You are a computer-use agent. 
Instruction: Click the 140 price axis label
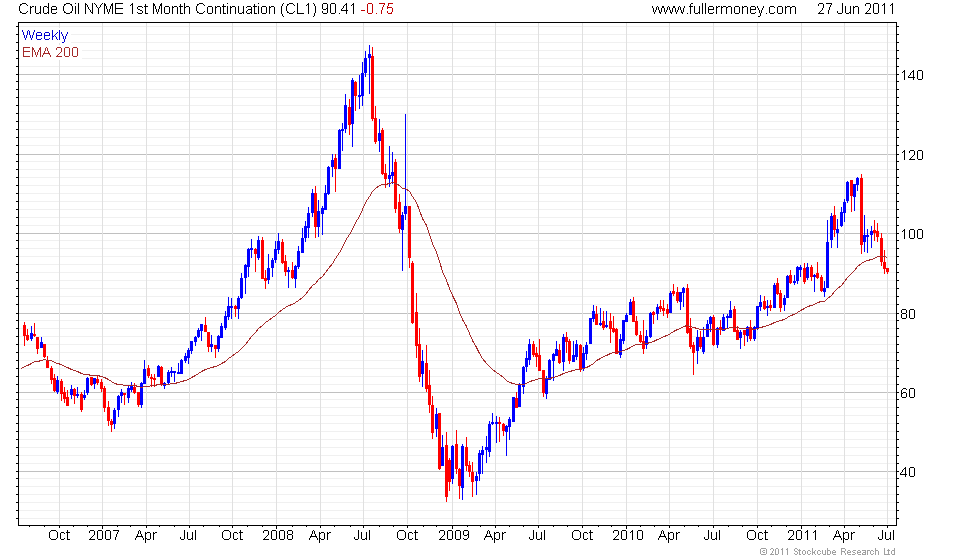[x=912, y=75]
